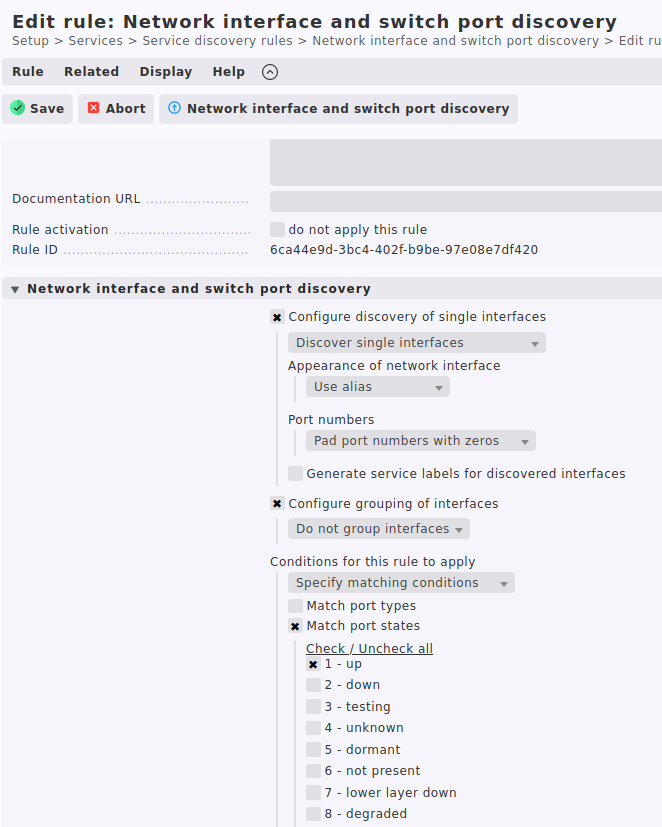Open the Specify matching conditions dropdown
The image size is (662, 827).
401,583
